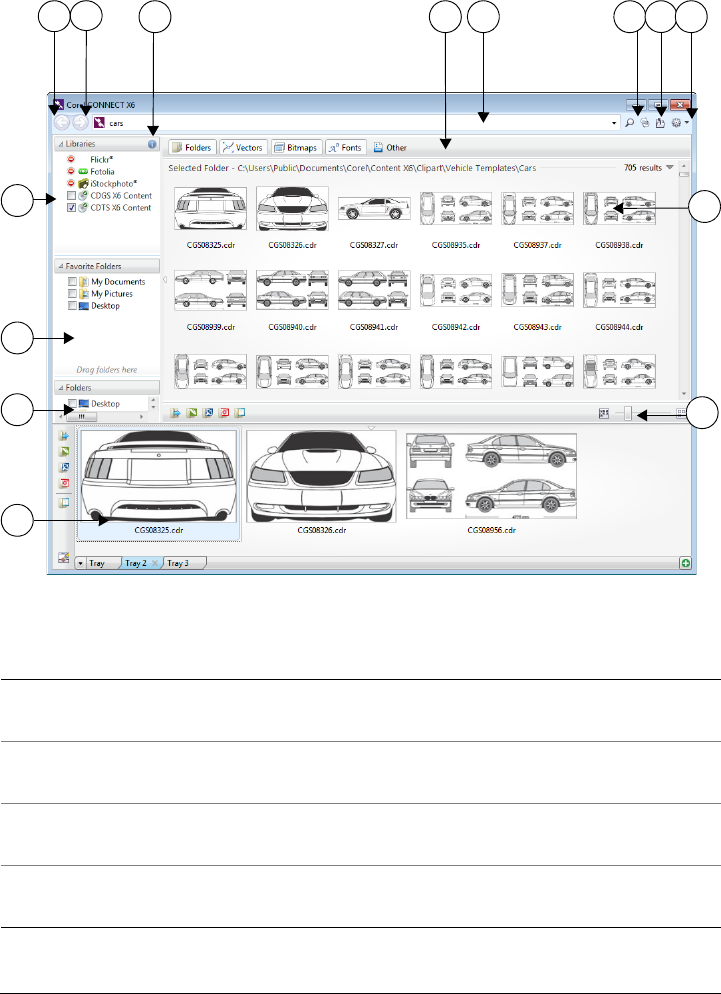Click the blue PHOTO-PAINT icon in tray toolbar
This screenshot has width=721, height=994.
pos(64,468)
